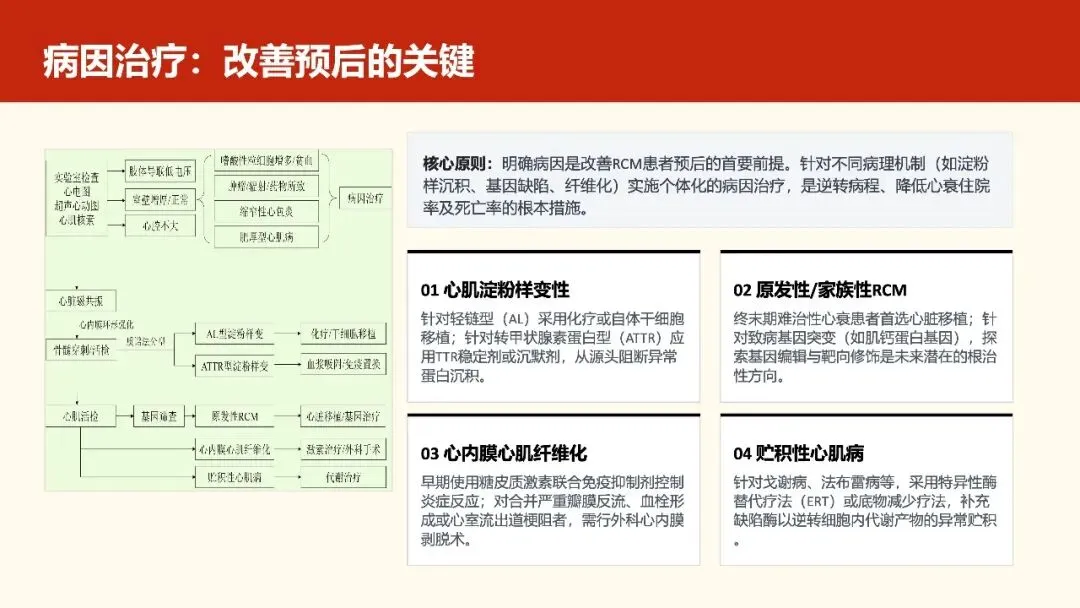Click the 基因筛查 flowchart box
The height and width of the screenshot is (608, 1080).
(159, 417)
